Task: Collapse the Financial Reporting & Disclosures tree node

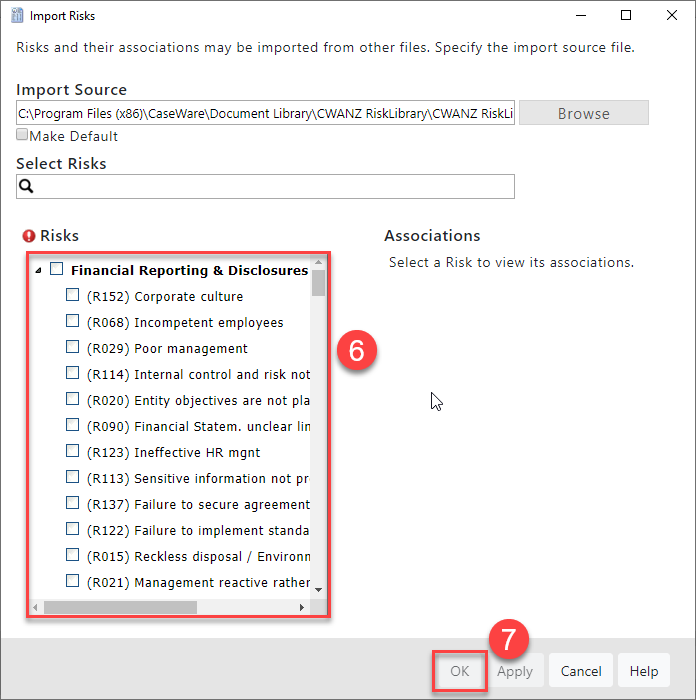Action: click(38, 270)
